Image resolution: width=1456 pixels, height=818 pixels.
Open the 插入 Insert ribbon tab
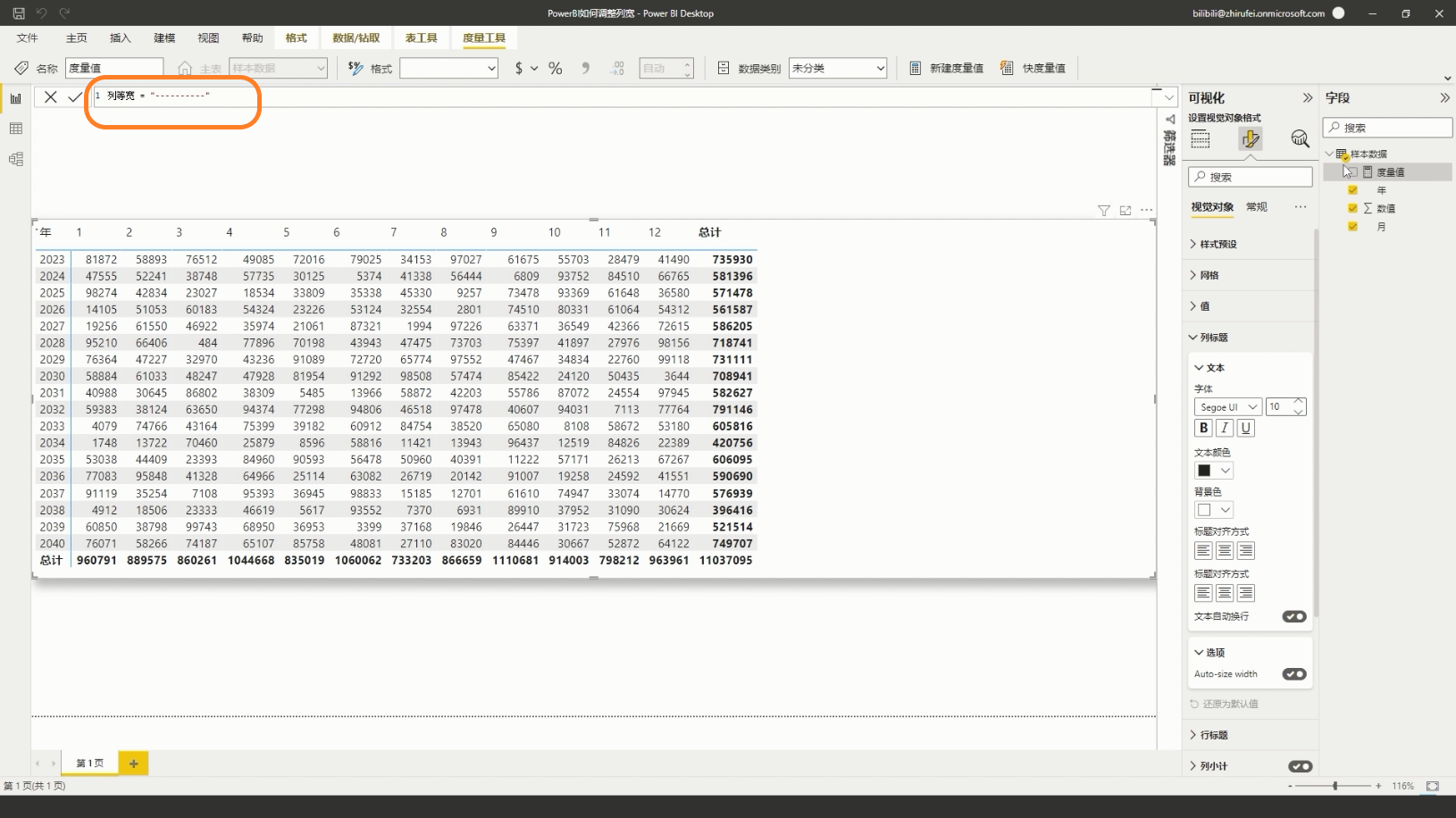point(121,38)
